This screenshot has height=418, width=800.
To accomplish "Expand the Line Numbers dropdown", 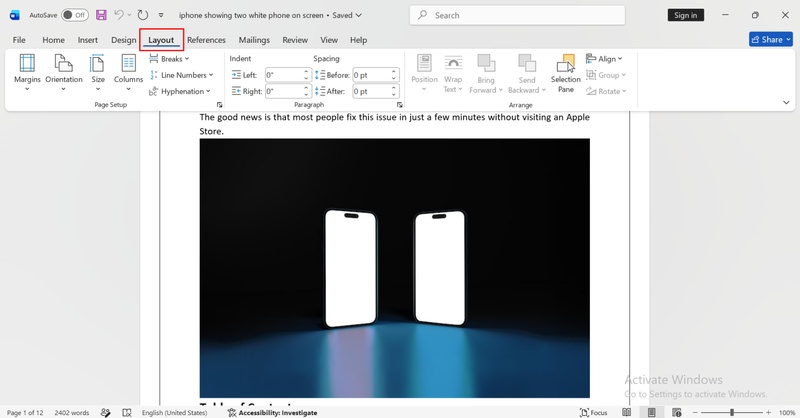I will coord(181,75).
